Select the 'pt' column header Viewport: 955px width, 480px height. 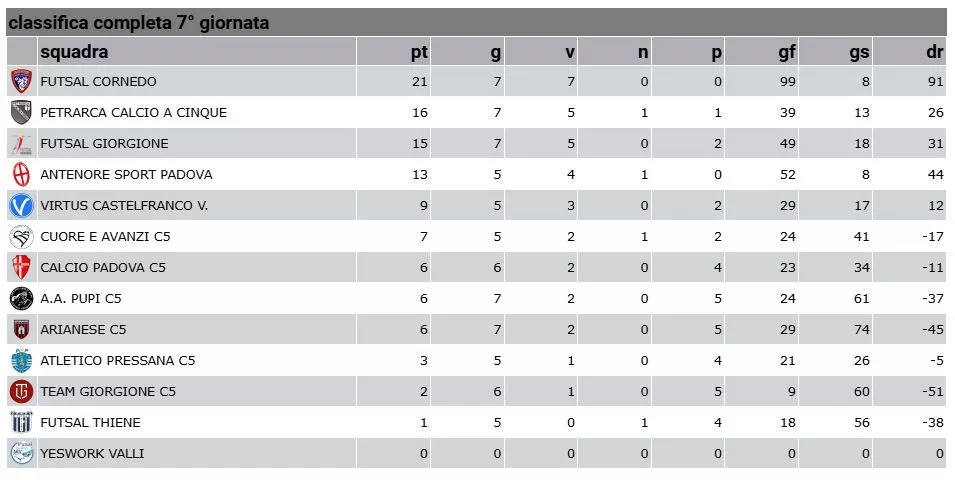[x=419, y=52]
